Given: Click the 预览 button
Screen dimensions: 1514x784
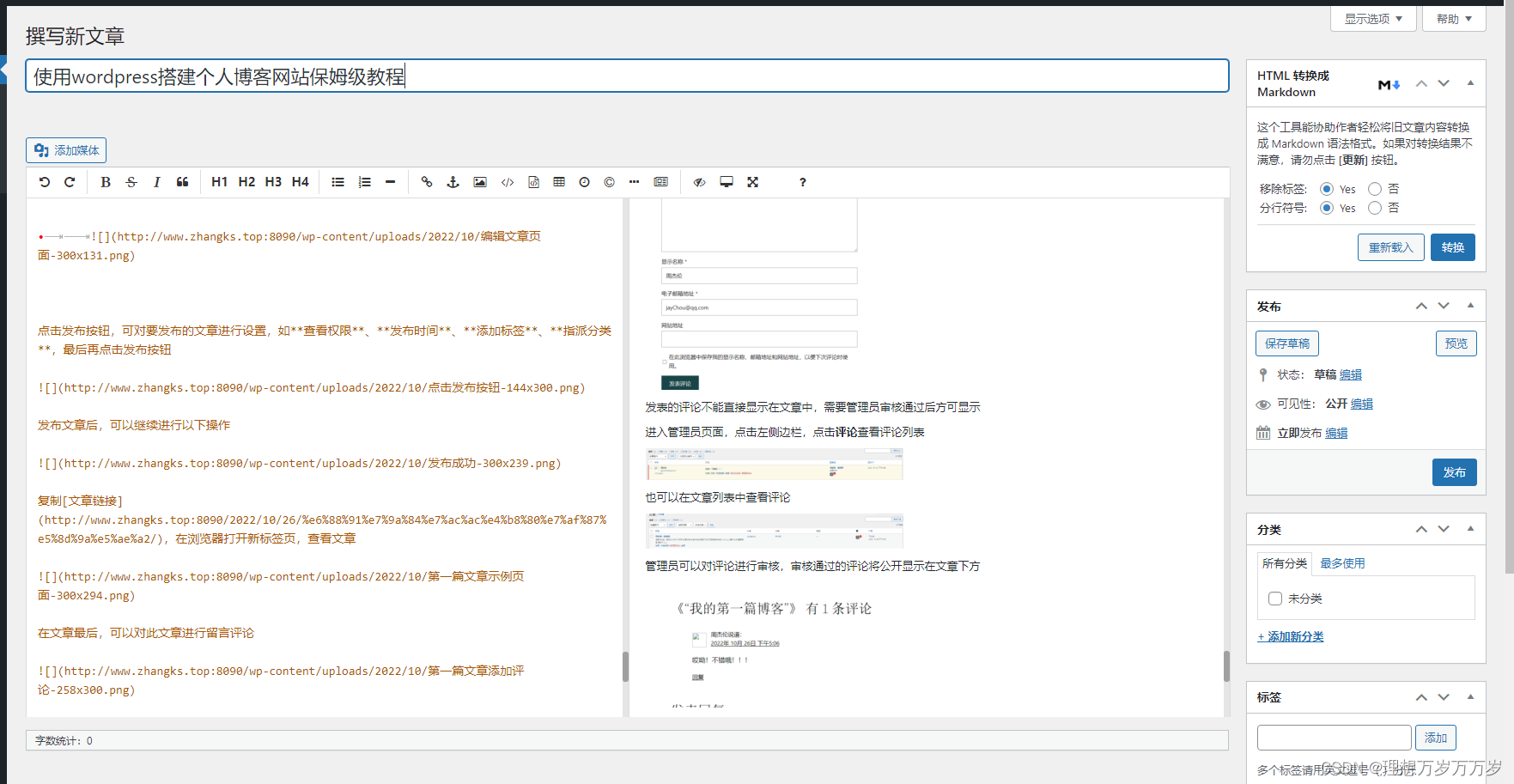Looking at the screenshot, I should pos(1456,343).
